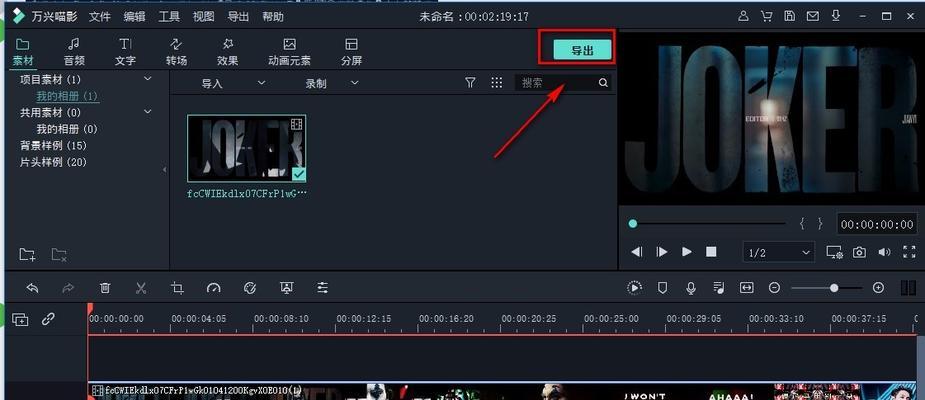Switch to the 效果 effects tab

point(228,52)
